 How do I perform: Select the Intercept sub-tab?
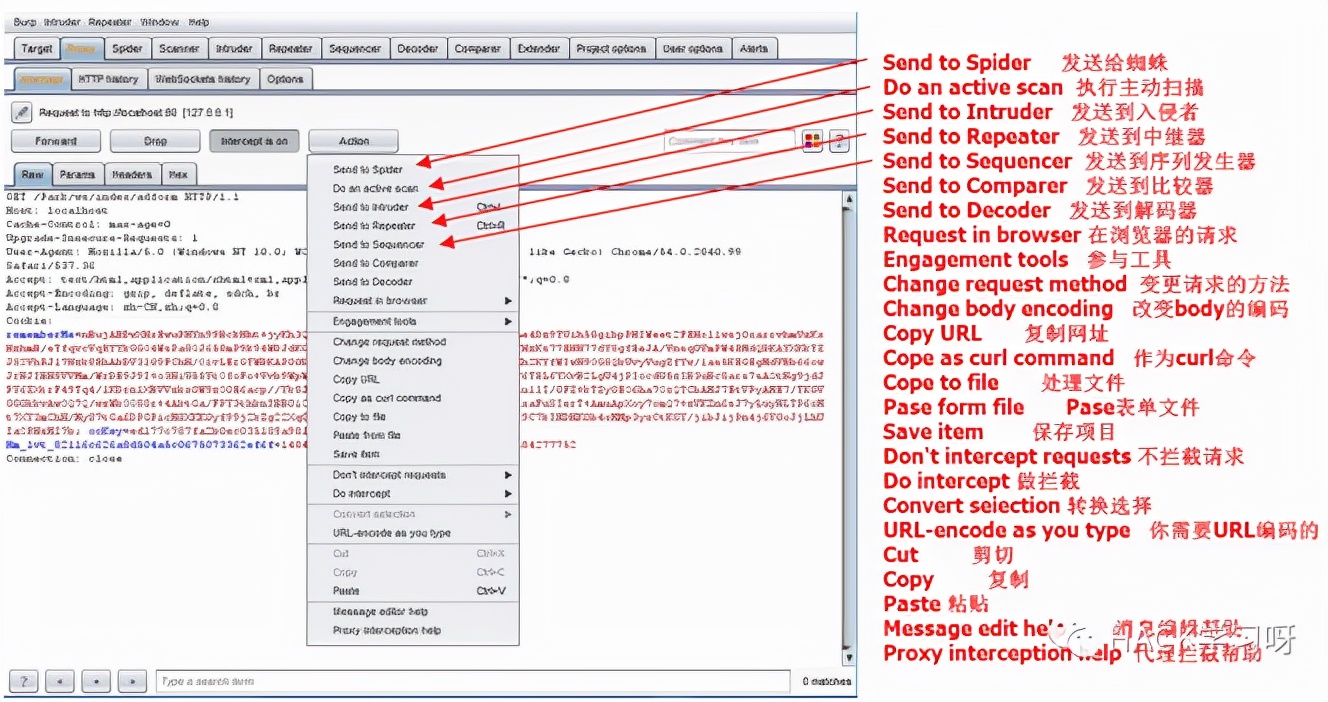pos(41,79)
